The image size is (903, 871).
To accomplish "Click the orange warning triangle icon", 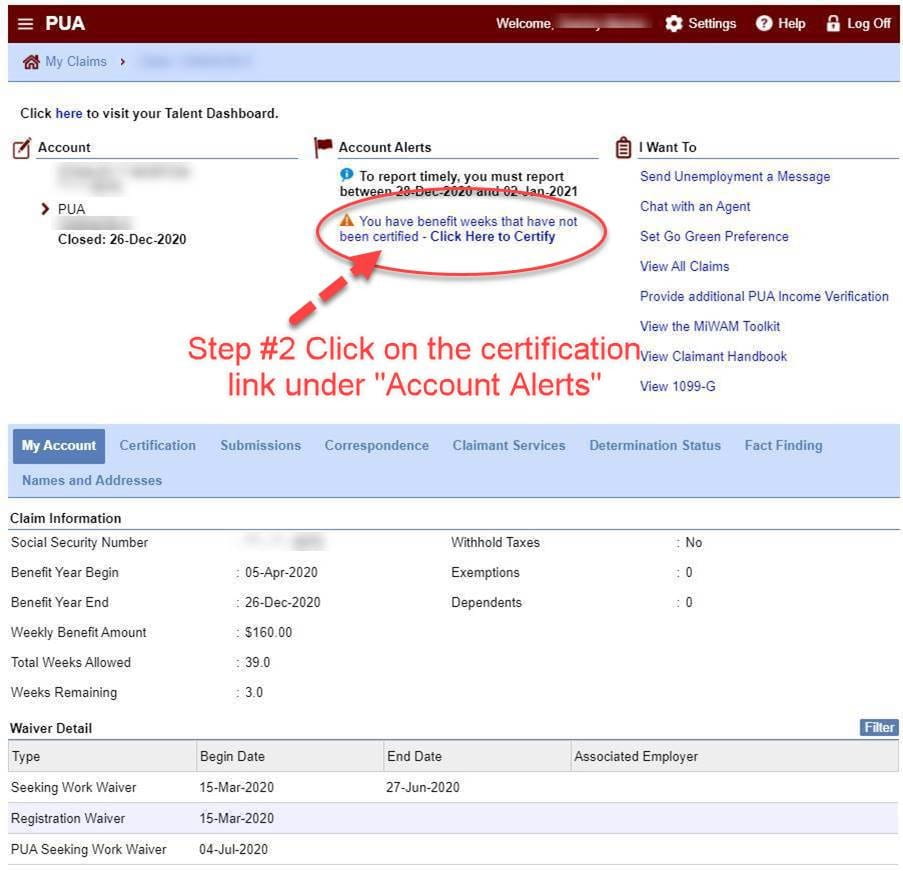I will [x=347, y=220].
